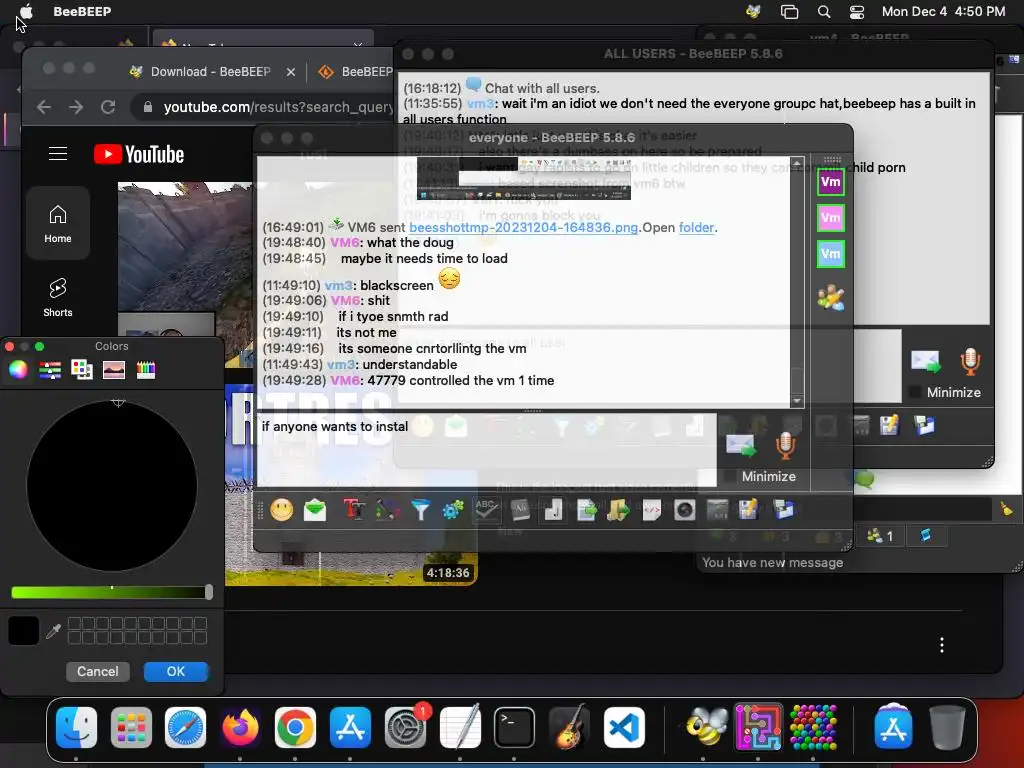The width and height of the screenshot is (1024, 768).
Task: Switch to color sliders tab in Colors
Action: (50, 370)
